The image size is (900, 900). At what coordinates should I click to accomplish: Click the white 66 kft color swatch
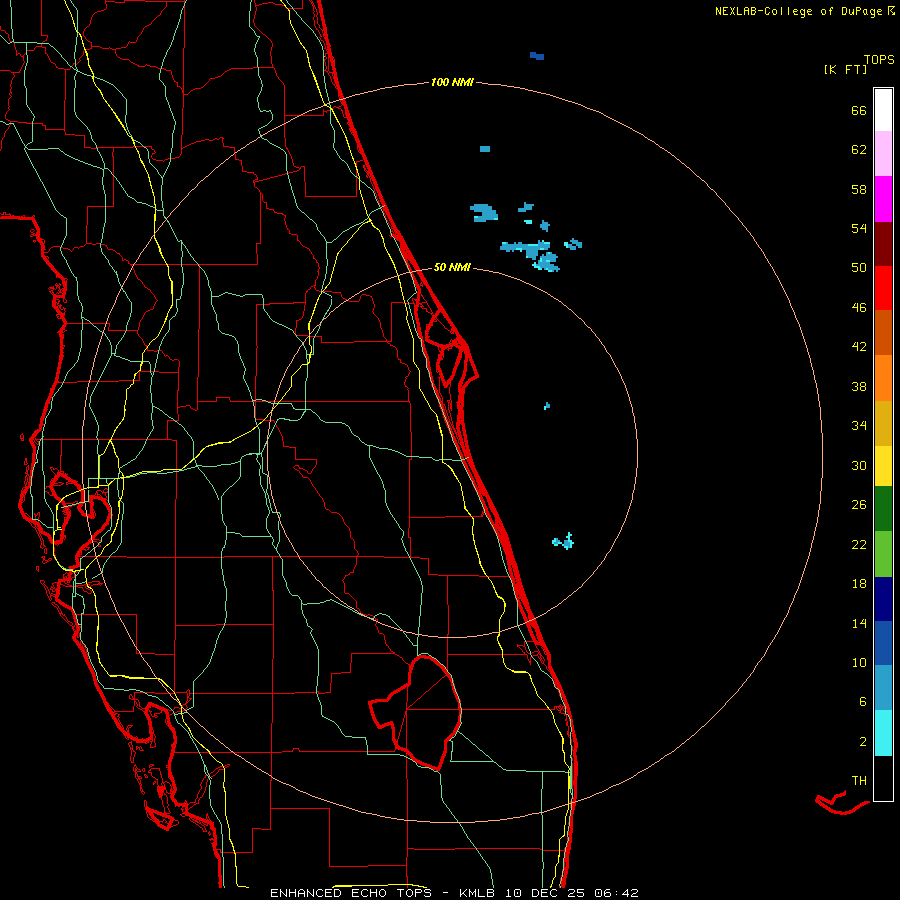pyautogui.click(x=883, y=110)
